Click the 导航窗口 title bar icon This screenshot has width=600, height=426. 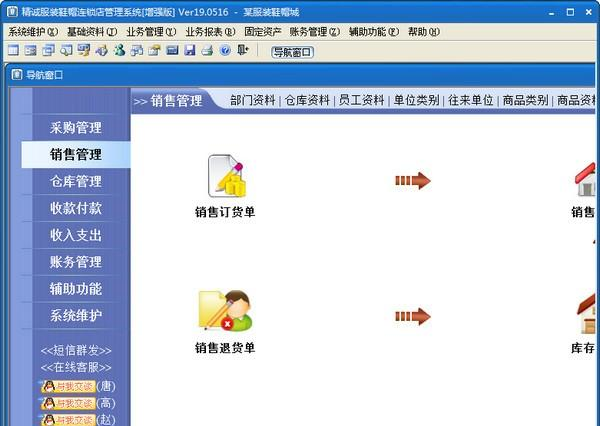(16, 75)
